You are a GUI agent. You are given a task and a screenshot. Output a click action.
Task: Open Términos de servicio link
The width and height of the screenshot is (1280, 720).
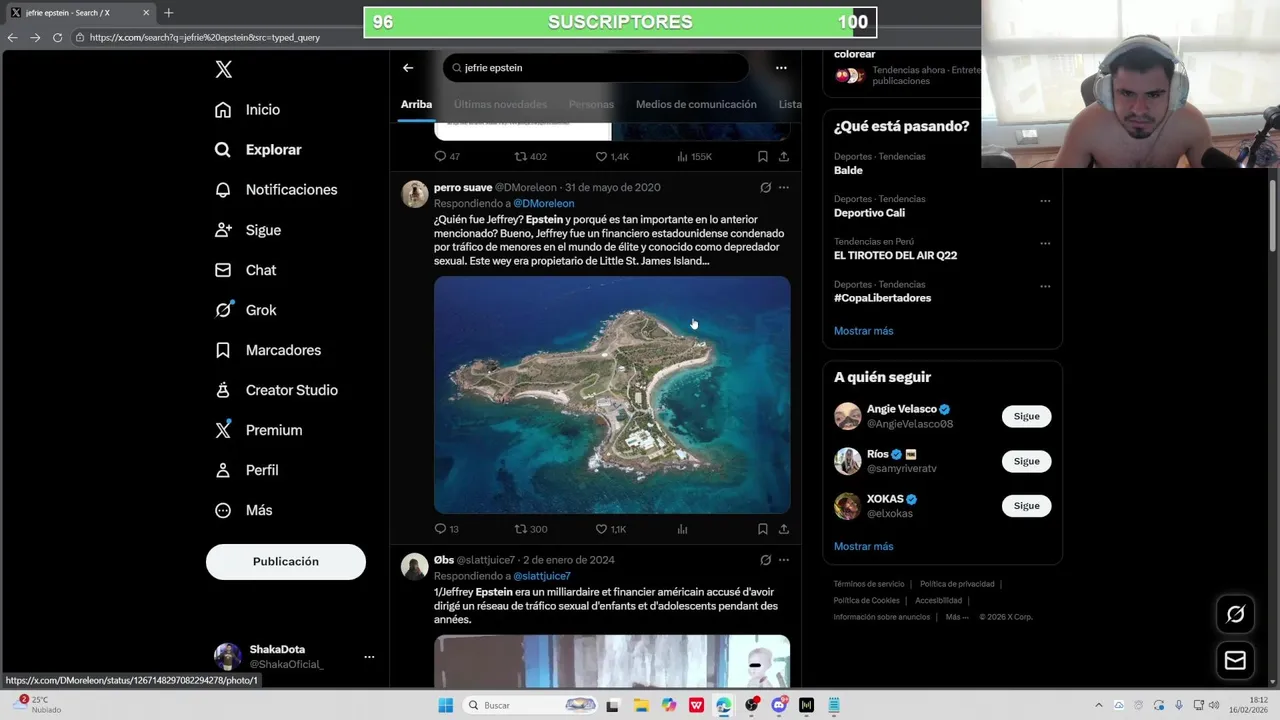coord(869,584)
